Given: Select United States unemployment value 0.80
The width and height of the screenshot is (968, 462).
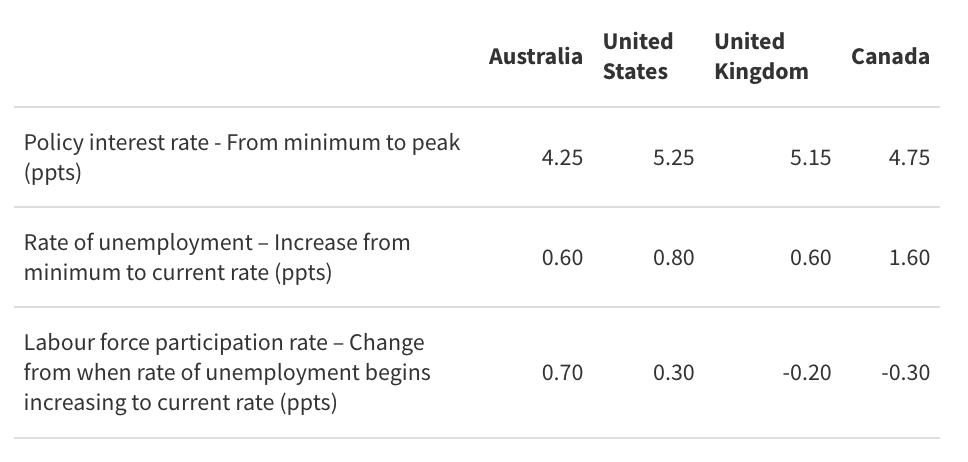Looking at the screenshot, I should click(673, 258).
